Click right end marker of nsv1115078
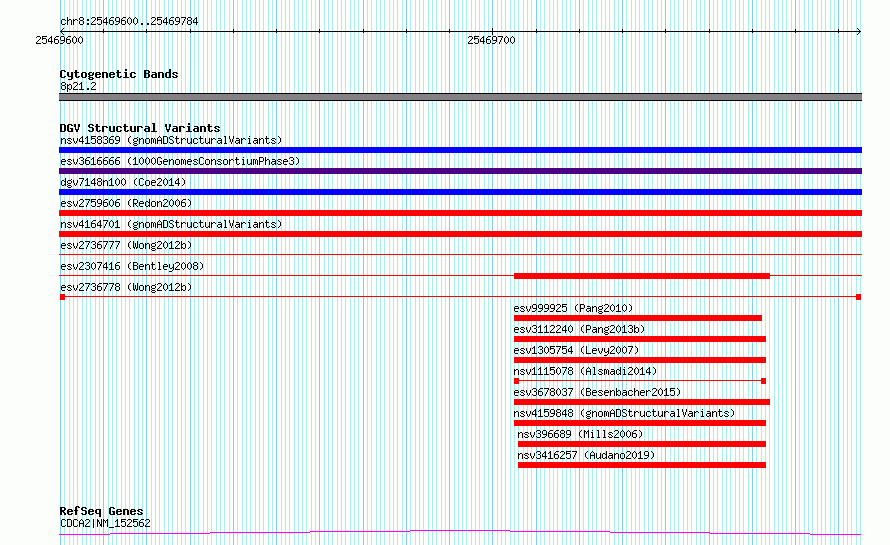890x545 pixels. coord(763,381)
